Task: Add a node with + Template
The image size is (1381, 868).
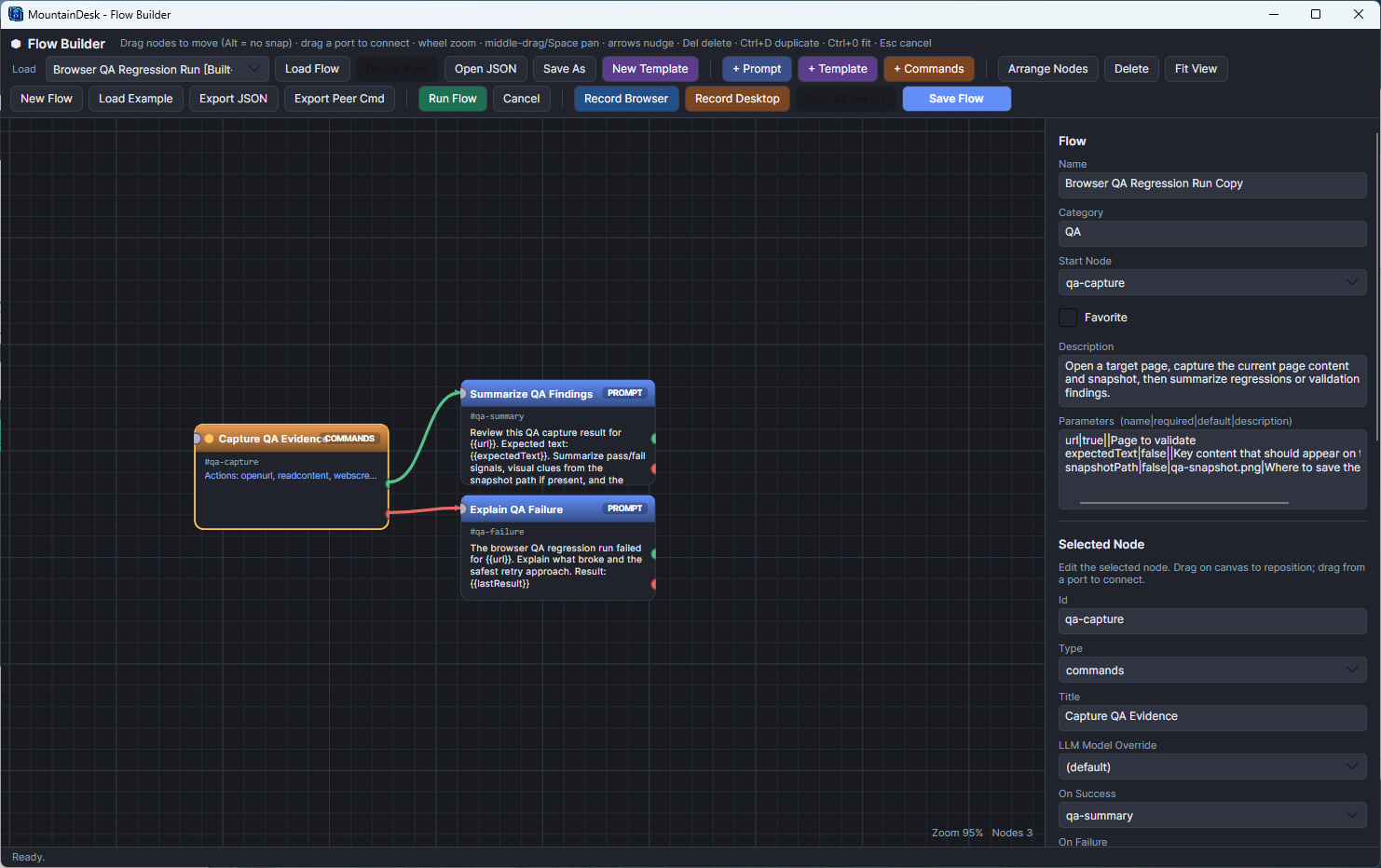Action: coord(838,69)
